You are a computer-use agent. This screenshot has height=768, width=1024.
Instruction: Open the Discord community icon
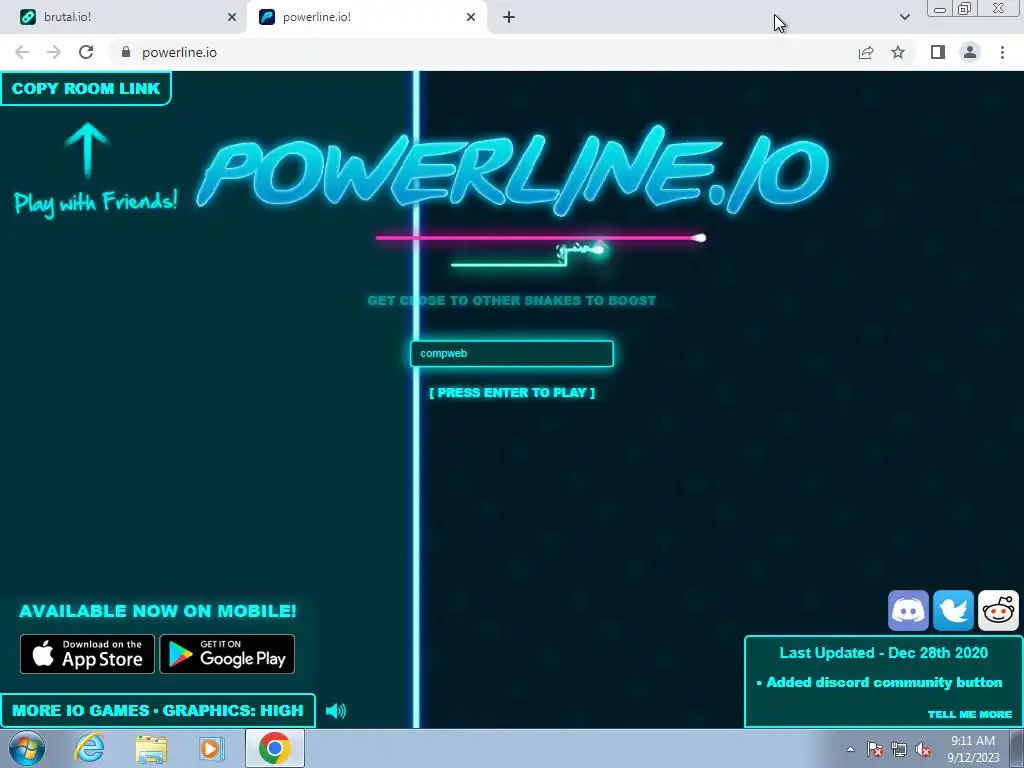pos(908,611)
